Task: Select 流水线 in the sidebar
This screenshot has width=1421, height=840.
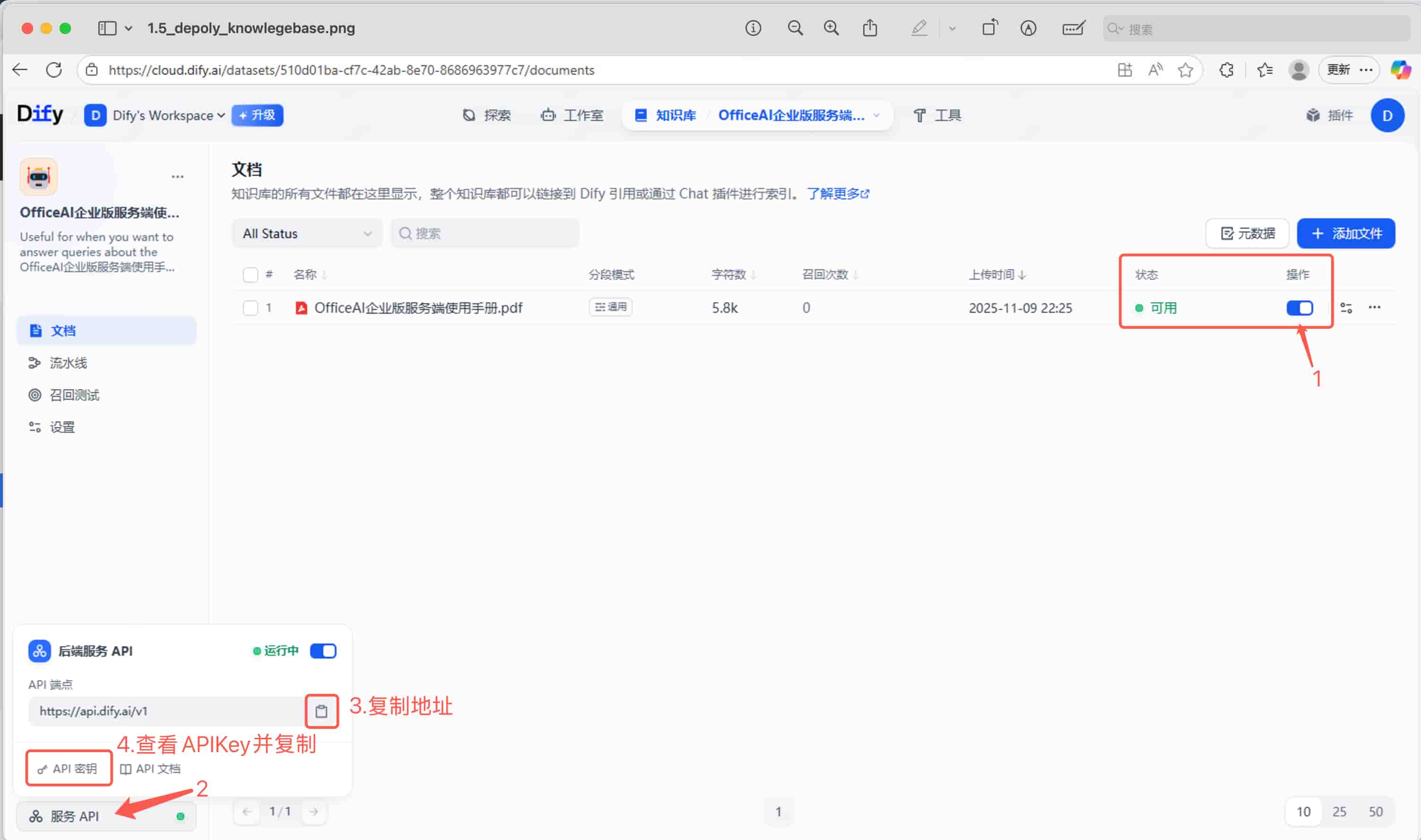Action: (68, 363)
